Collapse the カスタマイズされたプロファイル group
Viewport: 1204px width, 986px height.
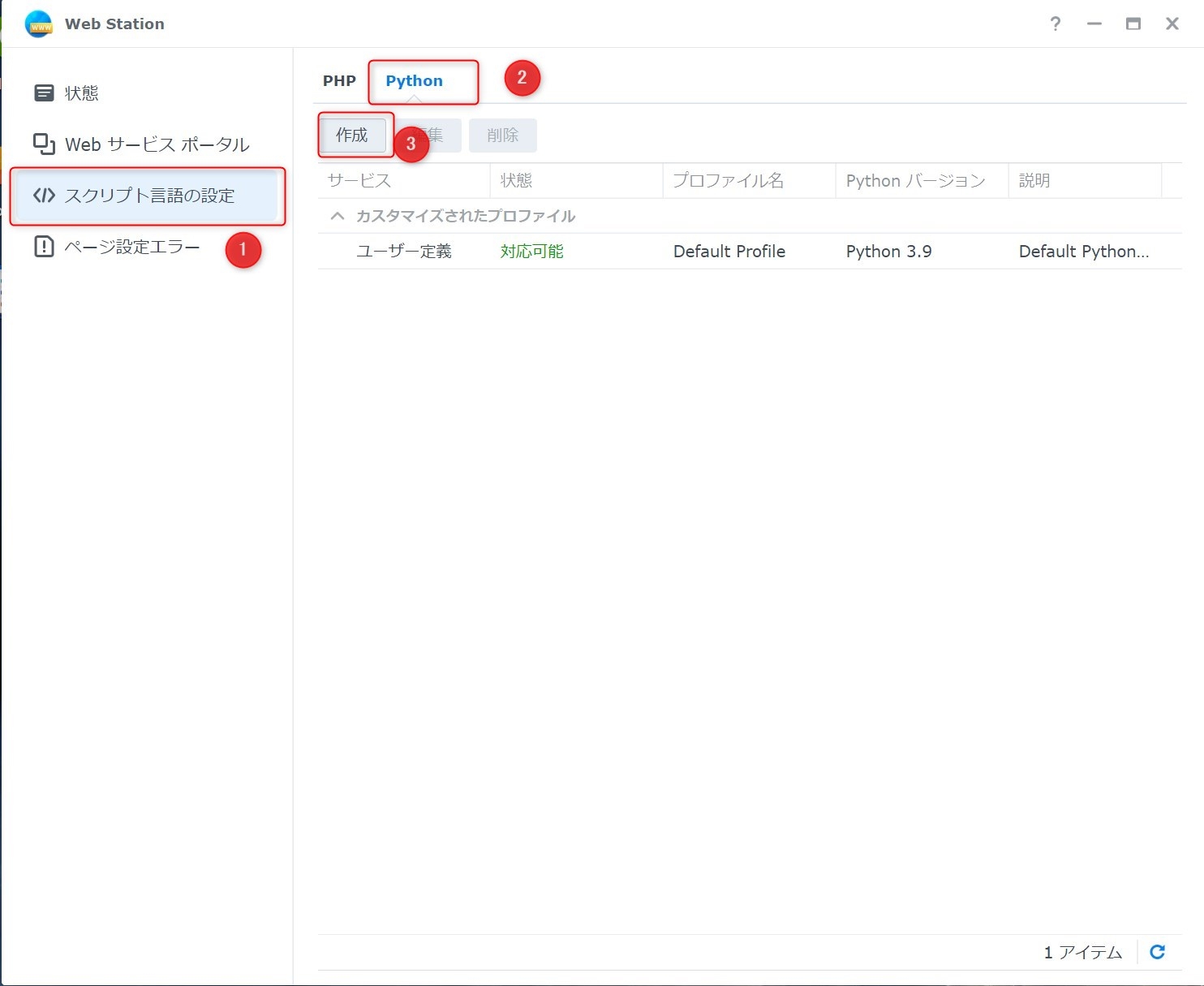tap(338, 216)
